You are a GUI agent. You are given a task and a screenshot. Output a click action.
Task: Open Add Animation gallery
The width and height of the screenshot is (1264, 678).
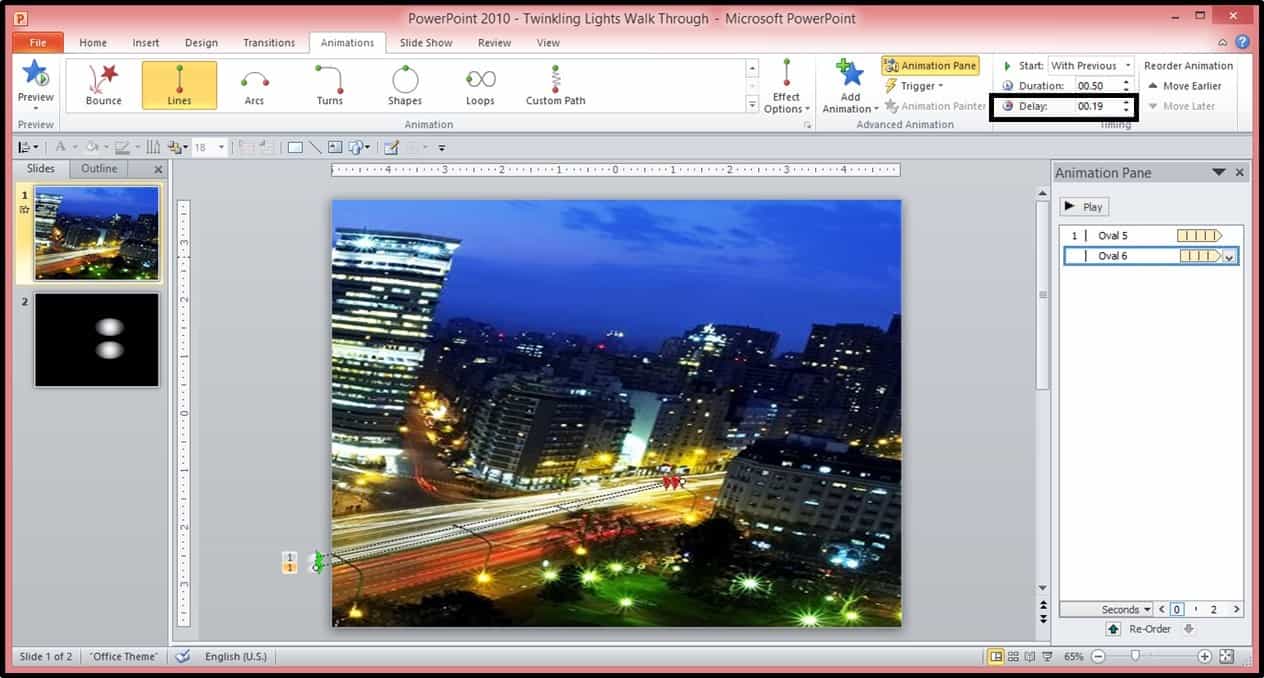tap(850, 86)
